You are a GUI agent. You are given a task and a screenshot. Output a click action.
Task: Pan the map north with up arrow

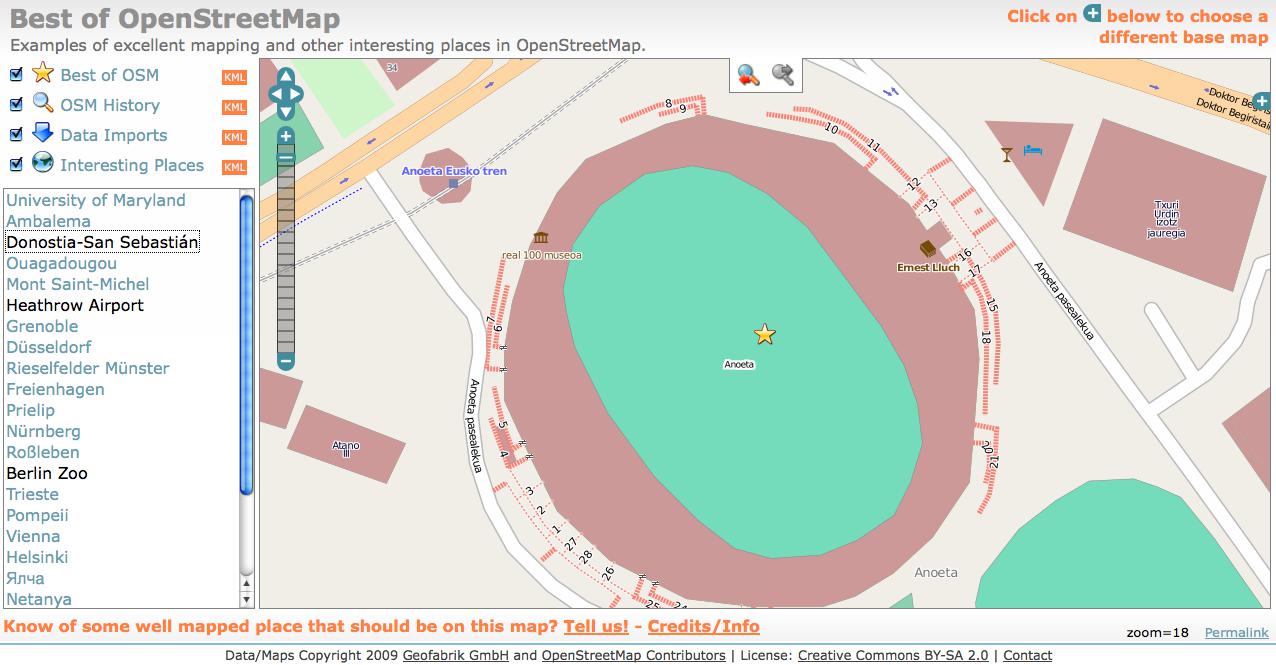(285, 76)
